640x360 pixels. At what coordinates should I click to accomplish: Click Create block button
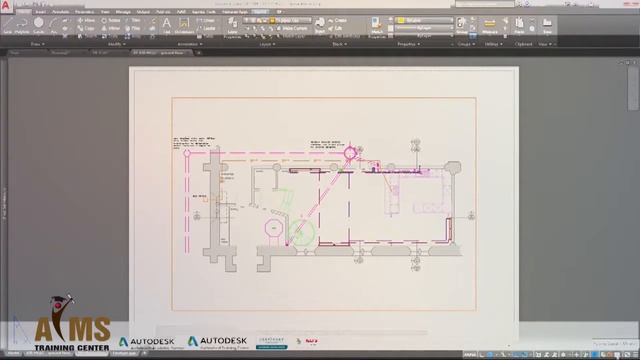point(338,20)
